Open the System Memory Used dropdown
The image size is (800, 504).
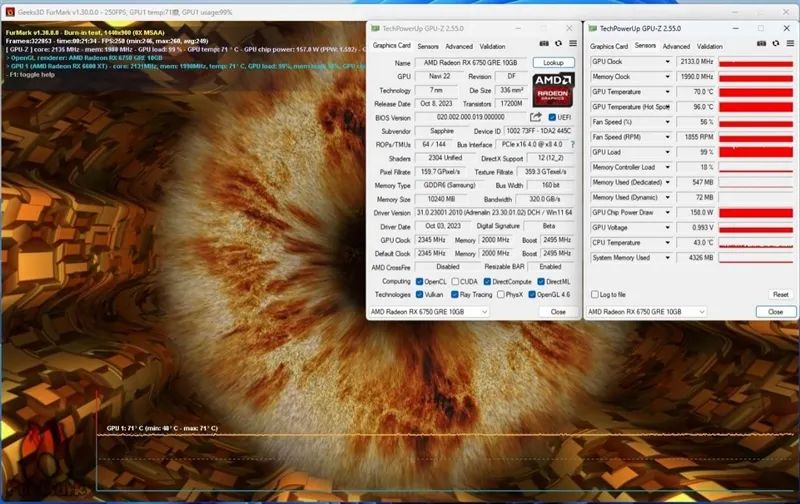667,258
